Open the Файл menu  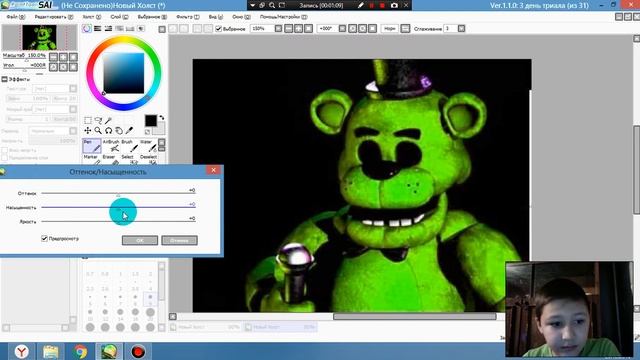(x=16, y=17)
